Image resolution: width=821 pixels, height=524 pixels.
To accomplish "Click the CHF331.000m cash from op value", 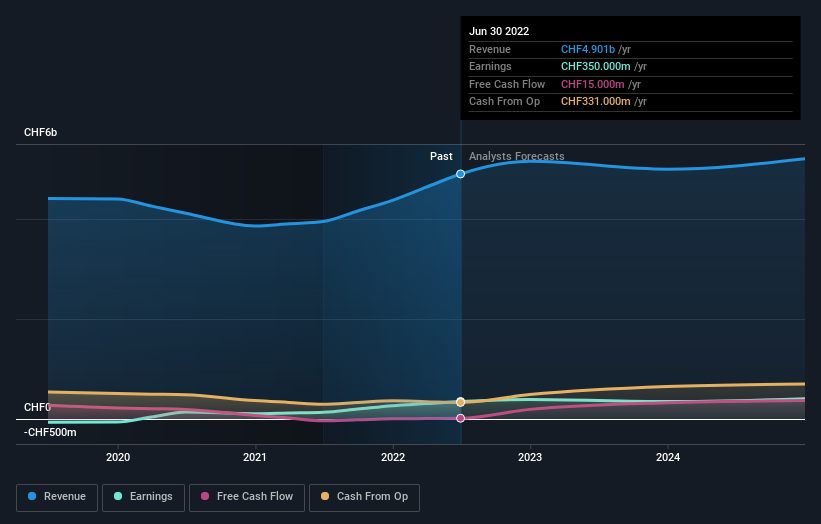I will tap(595, 102).
